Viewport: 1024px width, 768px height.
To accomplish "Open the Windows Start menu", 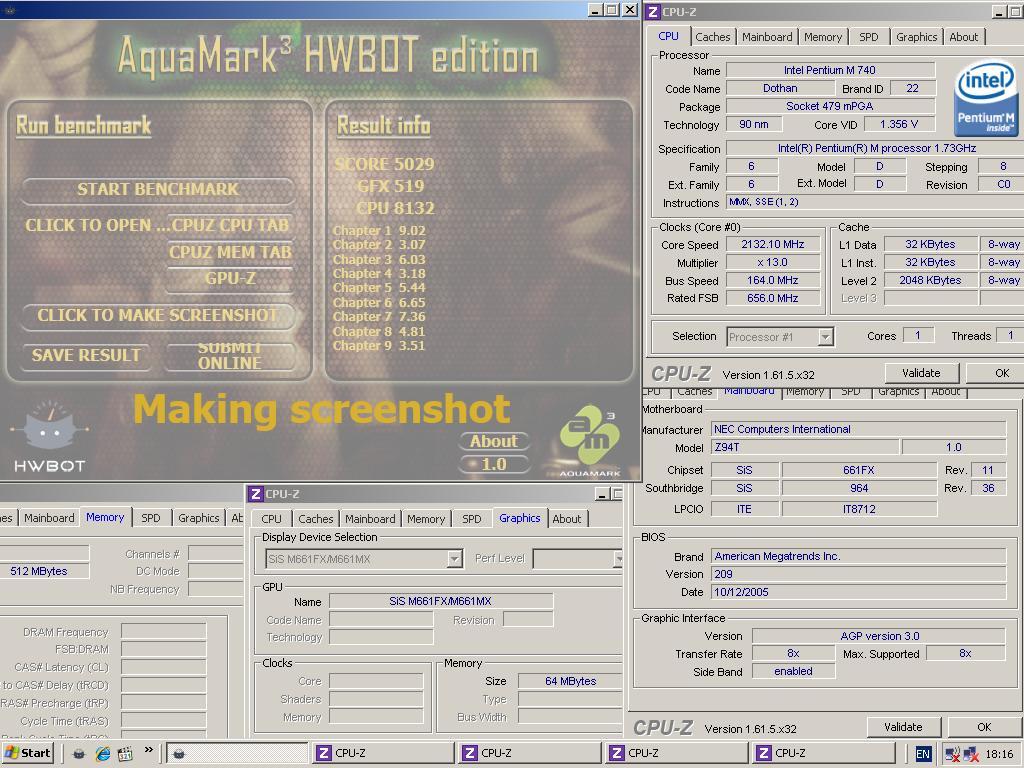I will 27,753.
